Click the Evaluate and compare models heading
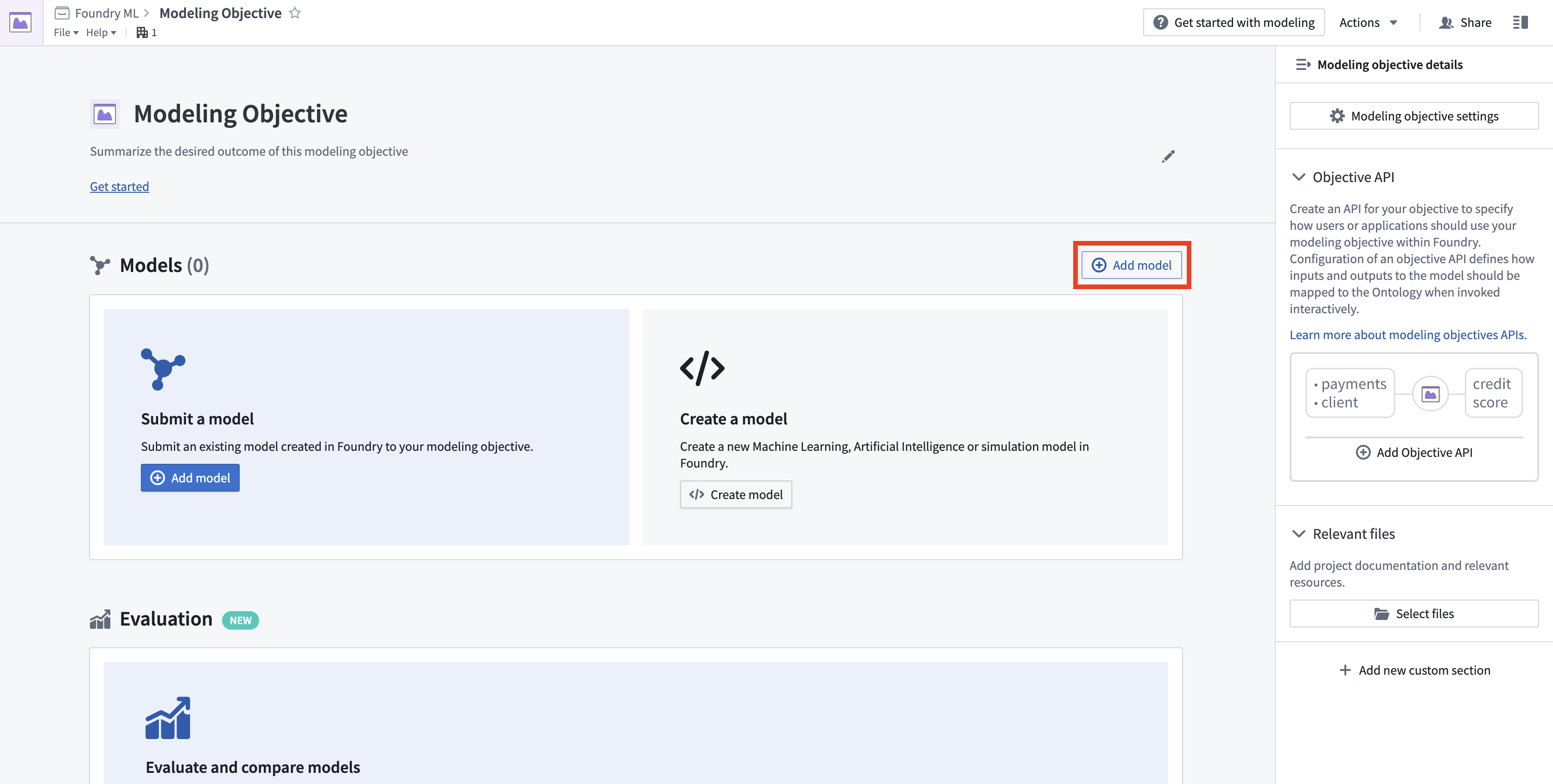The width and height of the screenshot is (1553, 784). [x=253, y=767]
